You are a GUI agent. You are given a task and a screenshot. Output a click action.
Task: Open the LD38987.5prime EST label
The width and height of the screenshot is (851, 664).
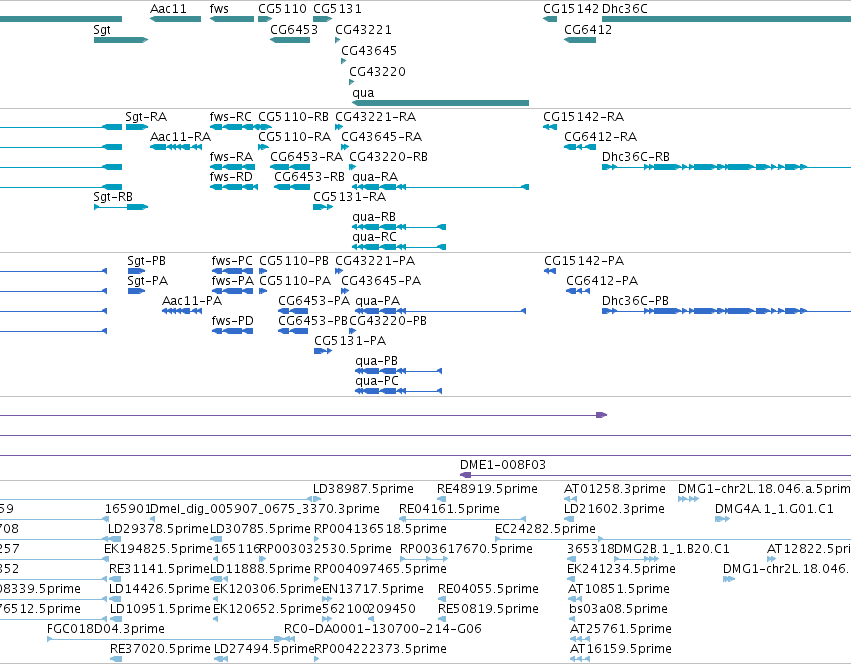click(363, 489)
